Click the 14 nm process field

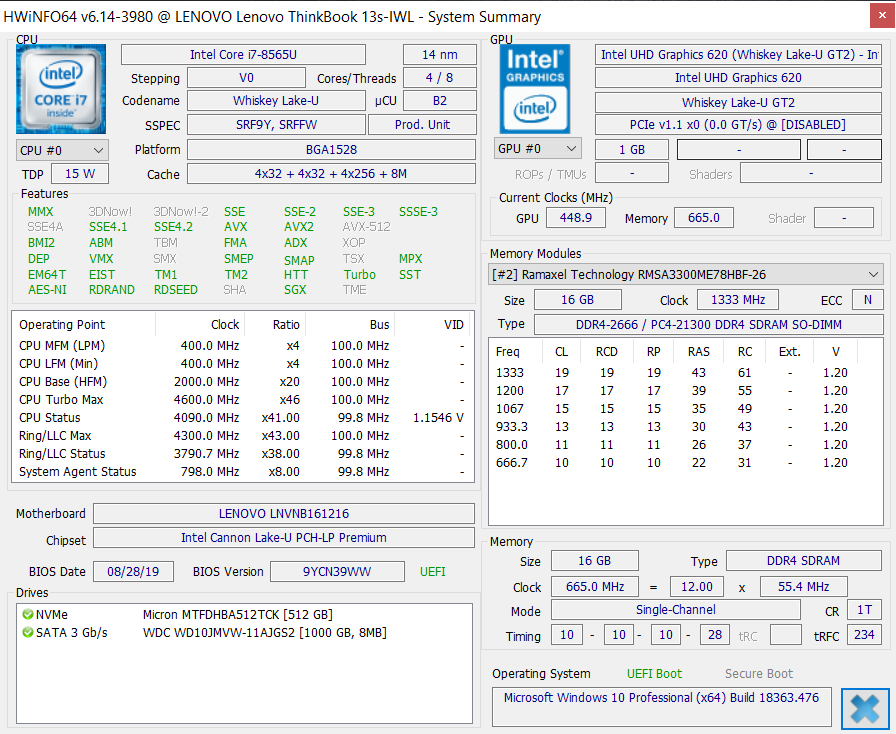click(x=439, y=55)
